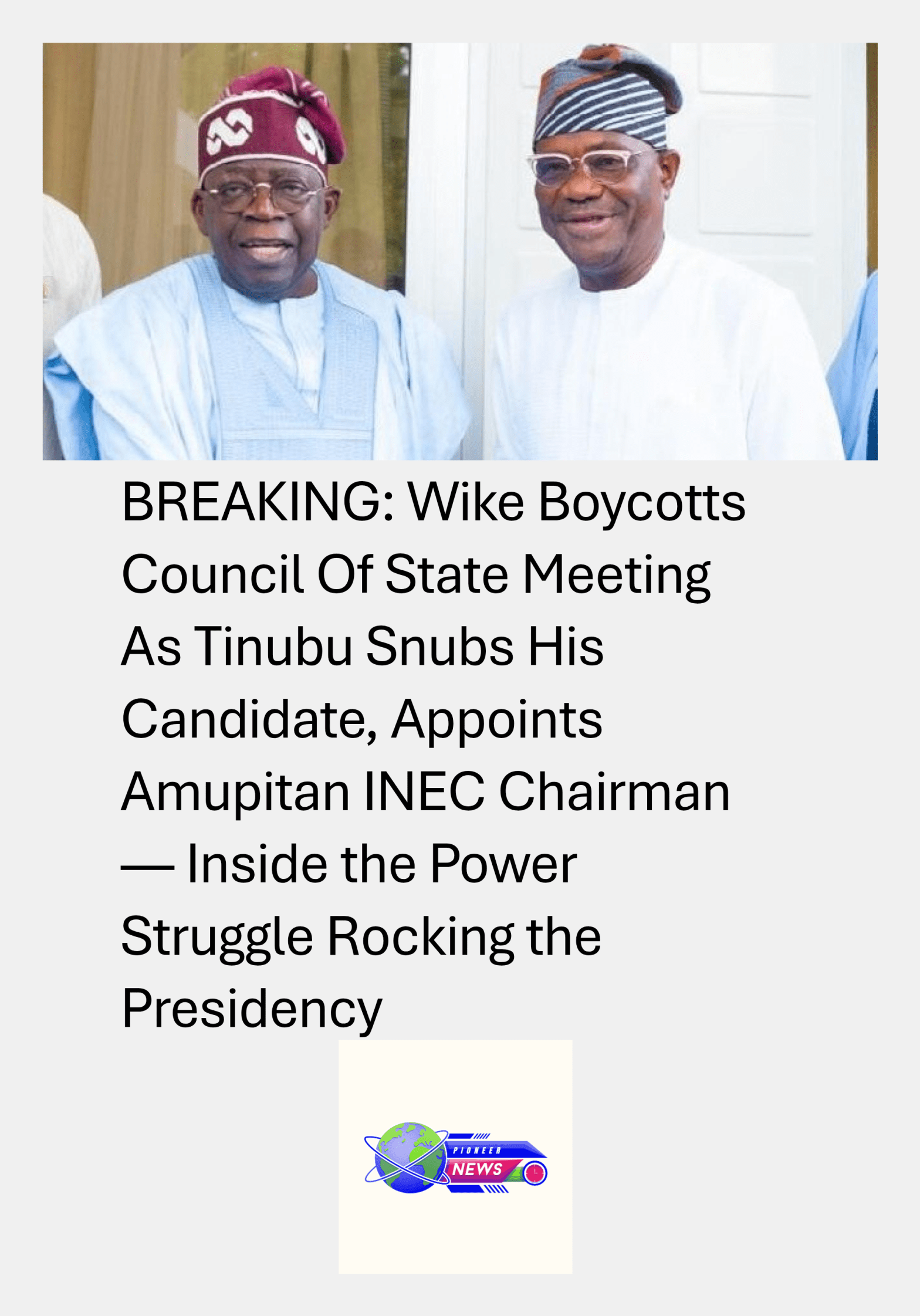Click the headline line 'Council Of State Meeting'
This screenshot has width=920, height=1316.
(x=416, y=575)
